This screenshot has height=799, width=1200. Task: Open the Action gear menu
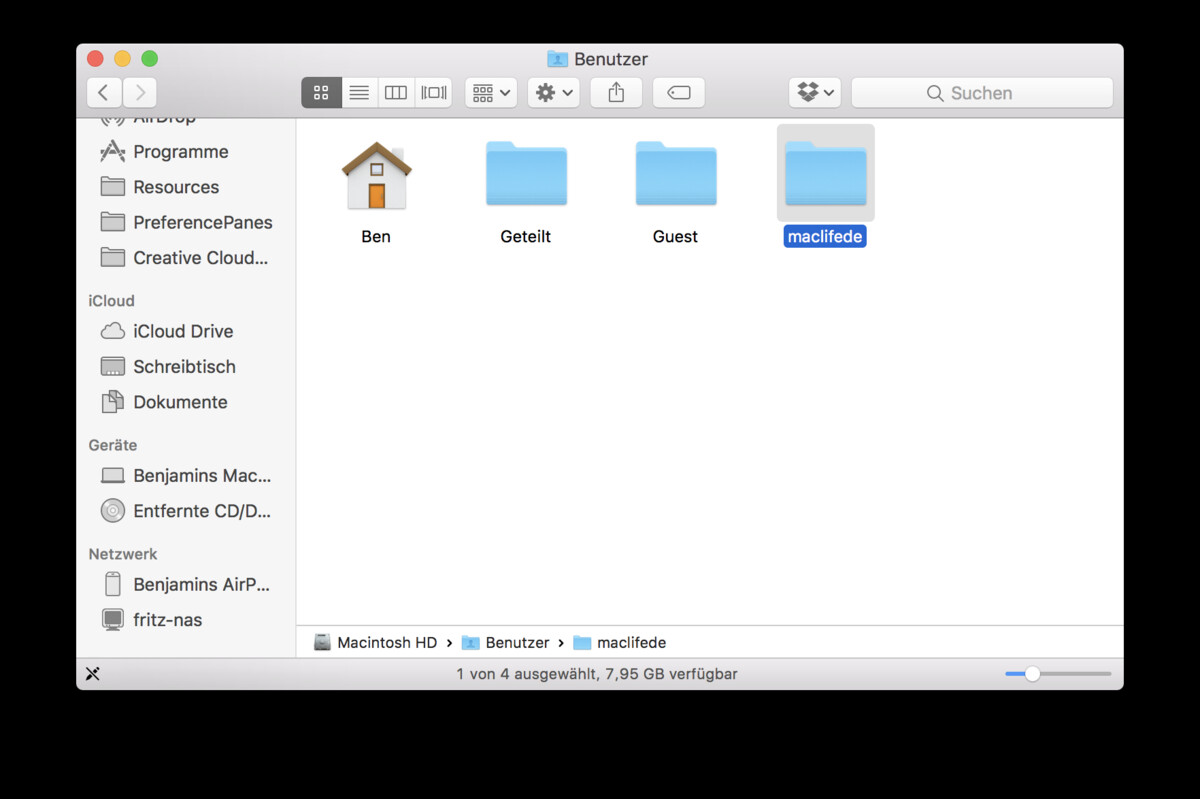(553, 92)
